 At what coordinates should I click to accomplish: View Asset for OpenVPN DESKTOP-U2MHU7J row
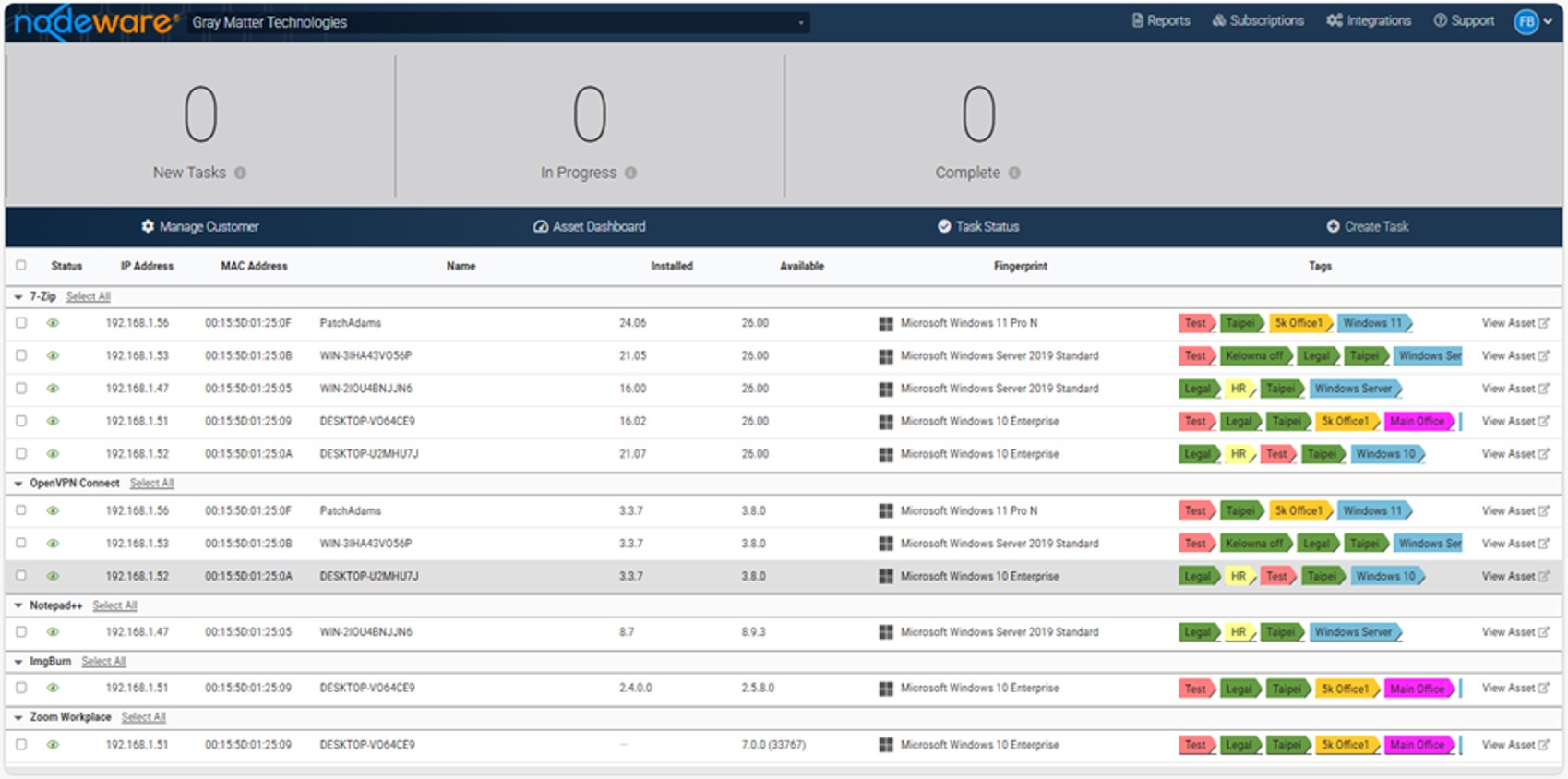click(x=1515, y=576)
